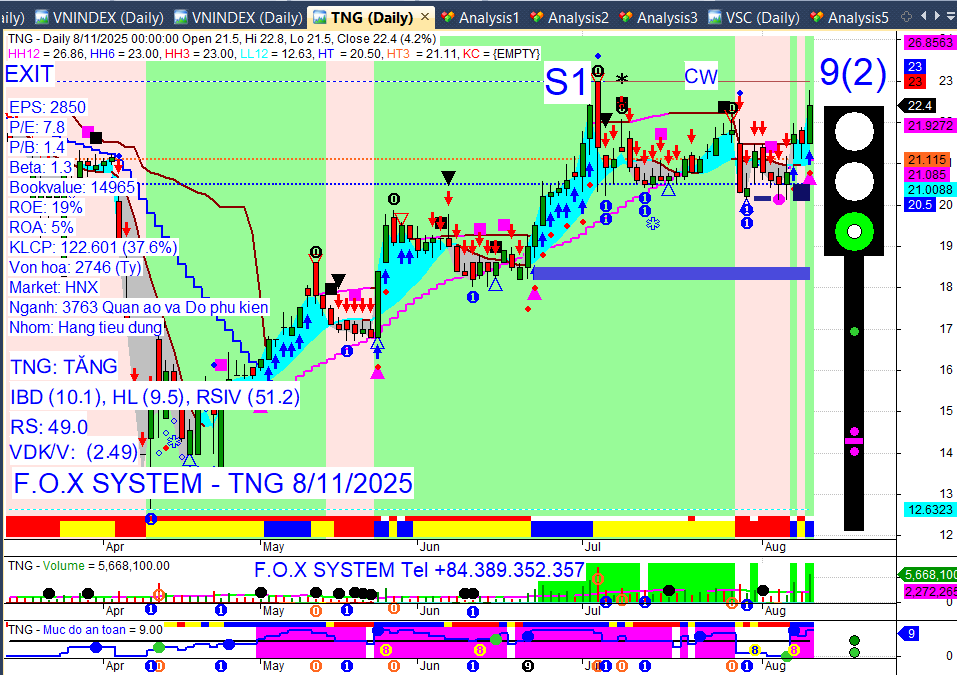Screen dimensions: 957x675
Task: Click the 'Bookvalue: 14965' text
Action: coord(72,187)
